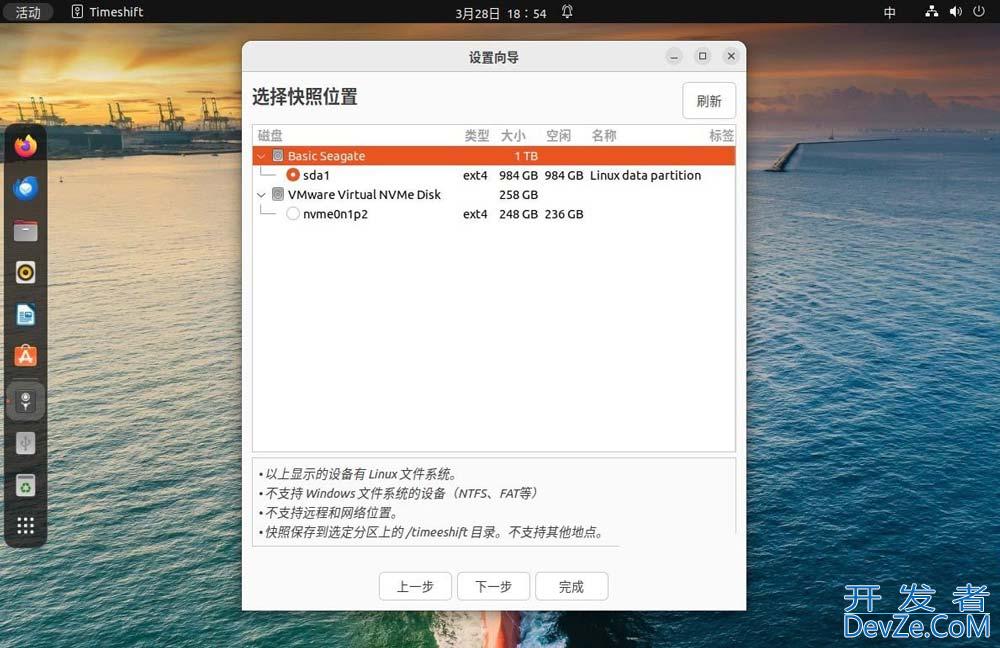Open the Trash in the dock
This screenshot has height=648, width=1000.
coord(26,485)
